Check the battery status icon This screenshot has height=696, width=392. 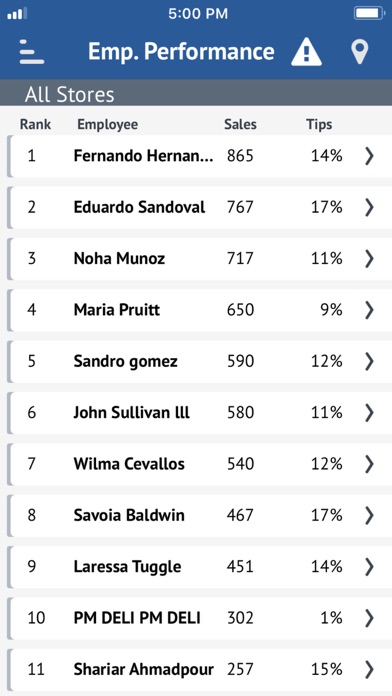click(369, 14)
